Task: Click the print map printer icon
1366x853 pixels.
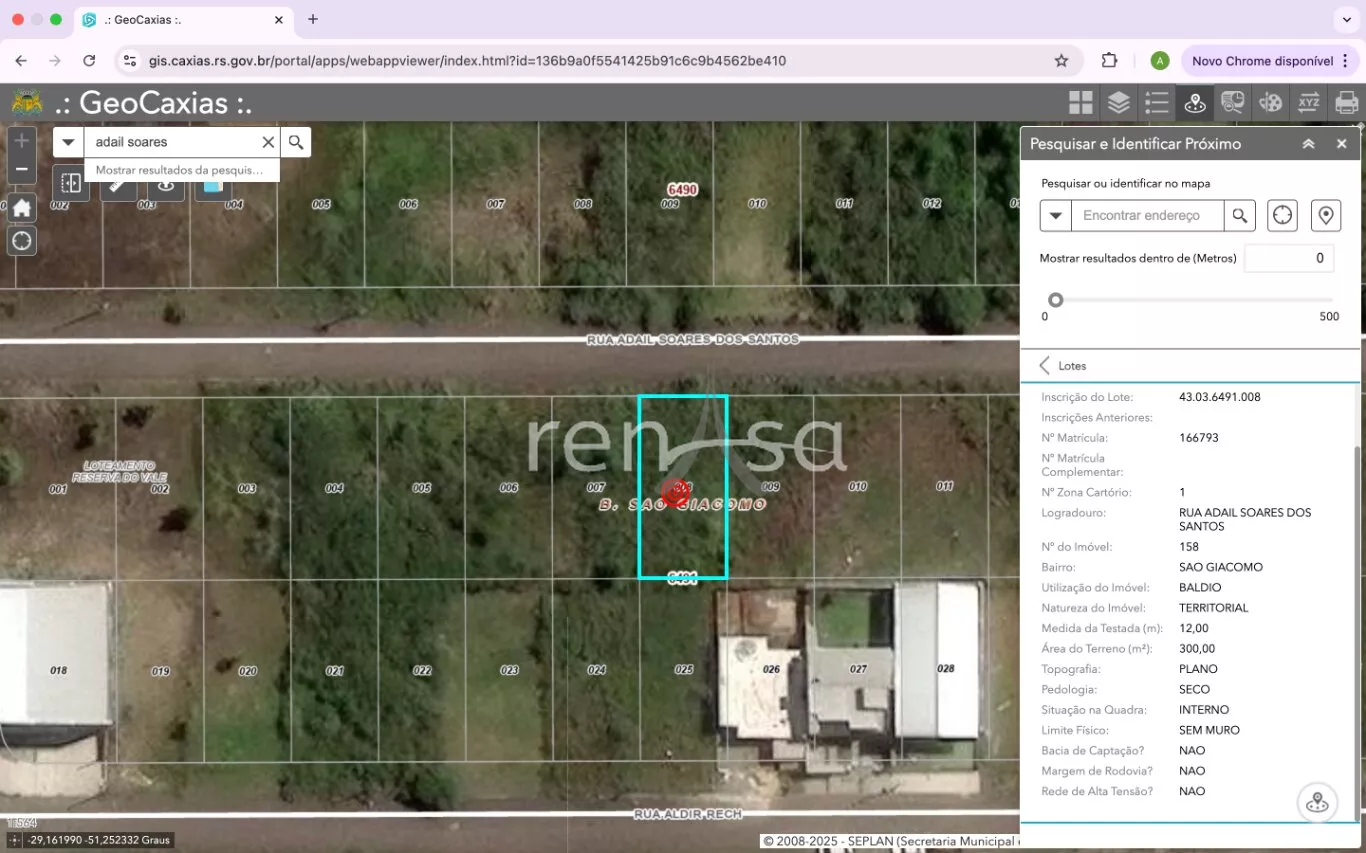Action: (1346, 102)
